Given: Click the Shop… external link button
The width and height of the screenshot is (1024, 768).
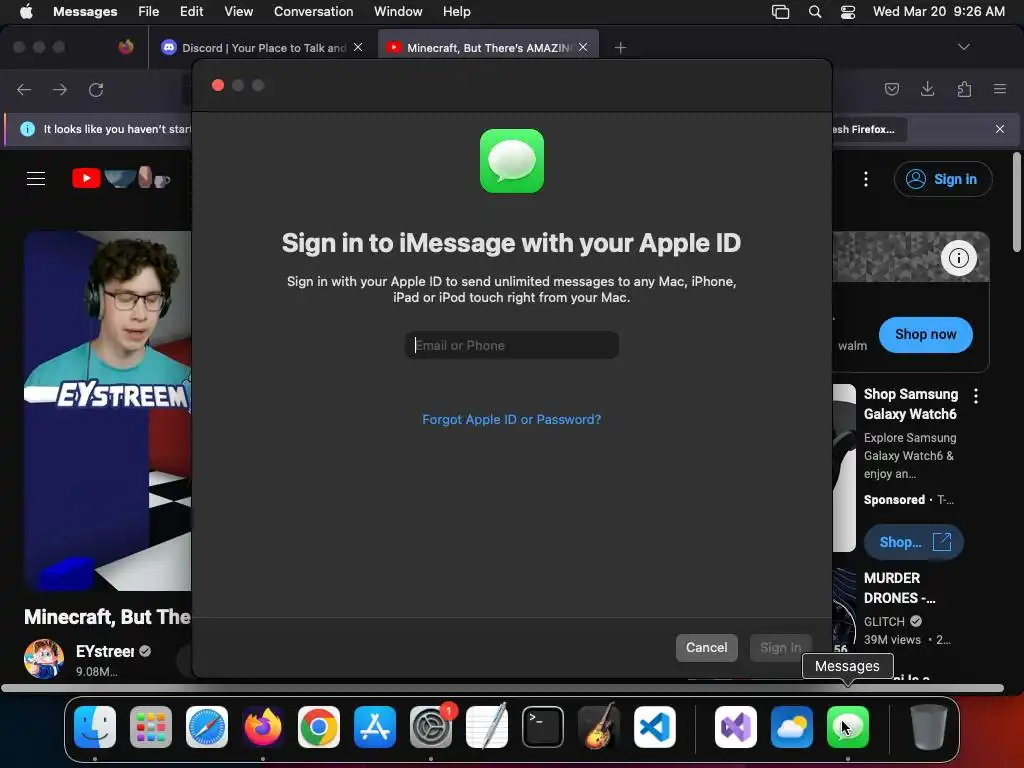Looking at the screenshot, I should [x=914, y=542].
